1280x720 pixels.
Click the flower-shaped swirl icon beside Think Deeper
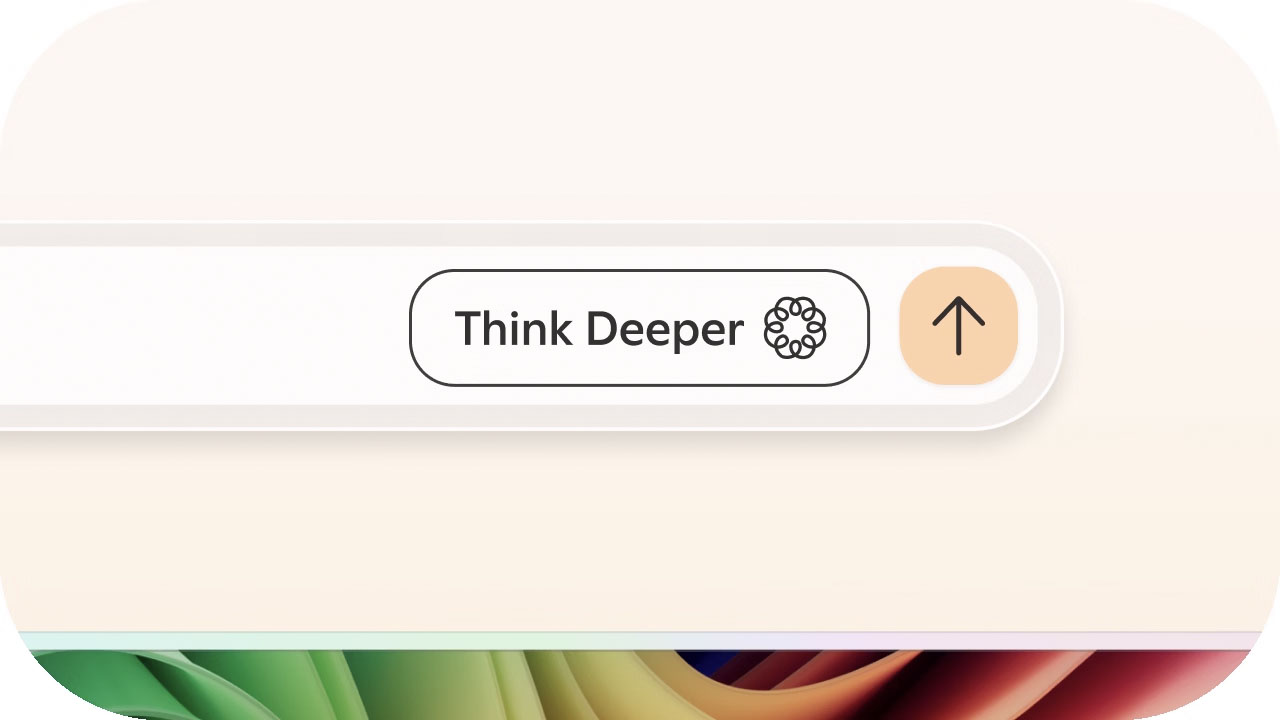pos(795,328)
